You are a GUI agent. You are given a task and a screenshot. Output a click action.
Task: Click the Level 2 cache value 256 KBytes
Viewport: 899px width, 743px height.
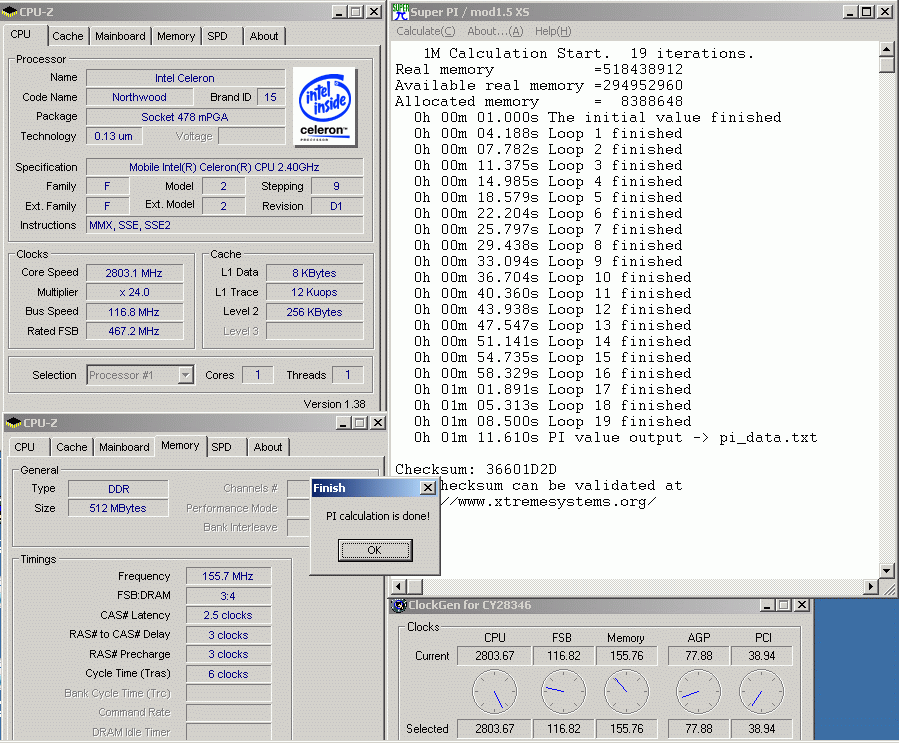click(x=314, y=312)
